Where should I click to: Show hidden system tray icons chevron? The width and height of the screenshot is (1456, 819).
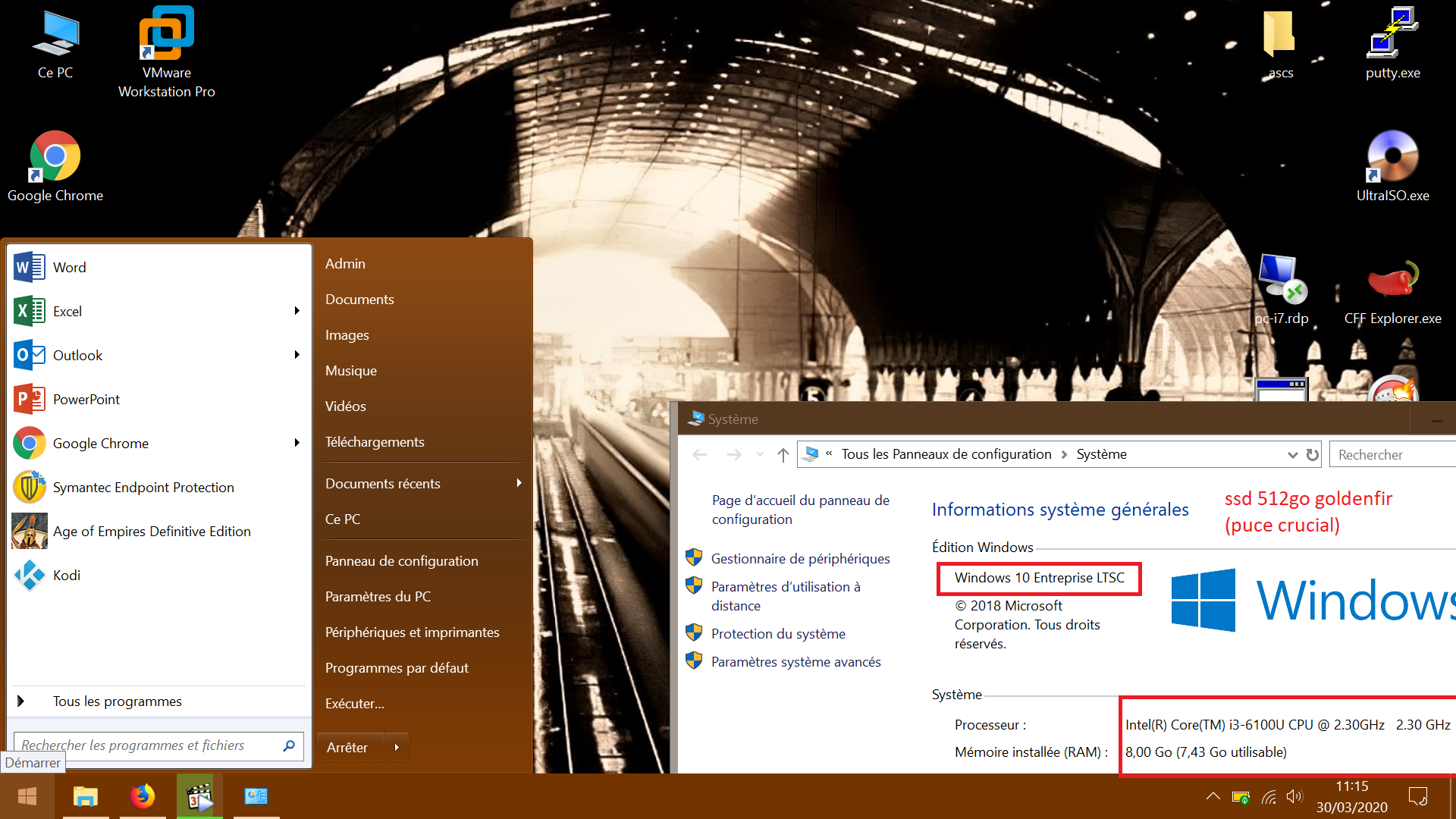(x=1213, y=796)
